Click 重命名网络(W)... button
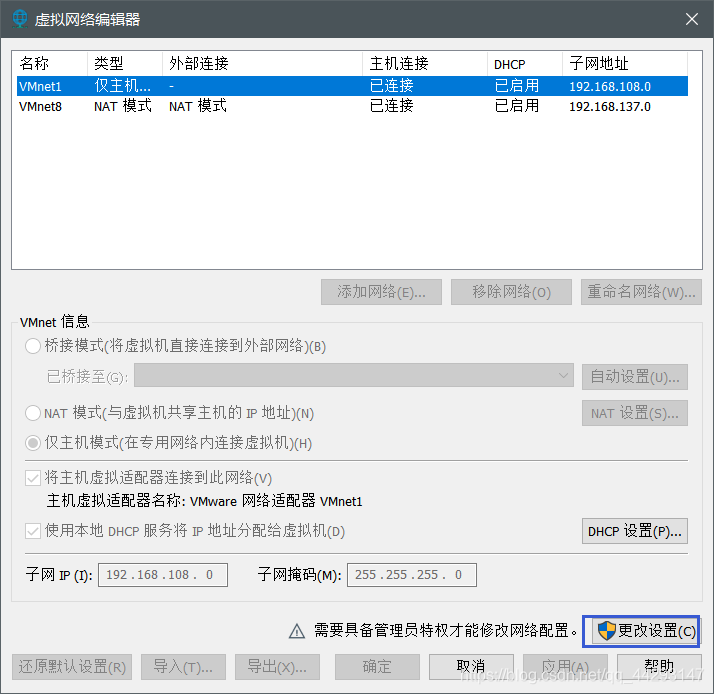The image size is (714, 694). tap(641, 292)
